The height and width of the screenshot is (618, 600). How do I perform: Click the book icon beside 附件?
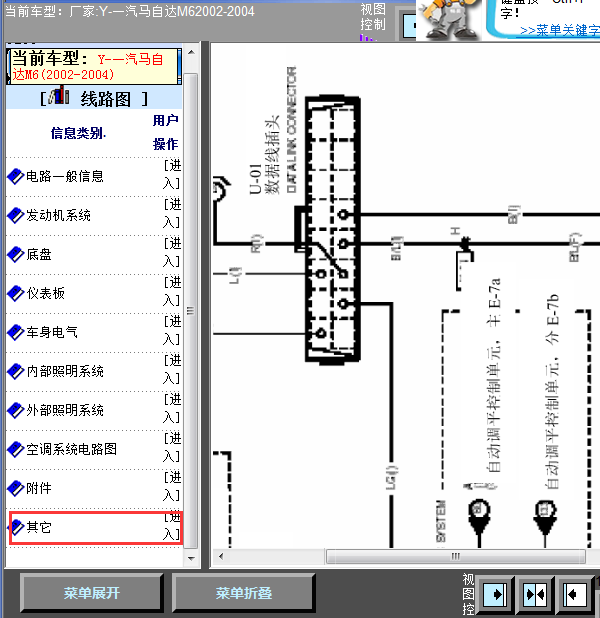(x=16, y=488)
